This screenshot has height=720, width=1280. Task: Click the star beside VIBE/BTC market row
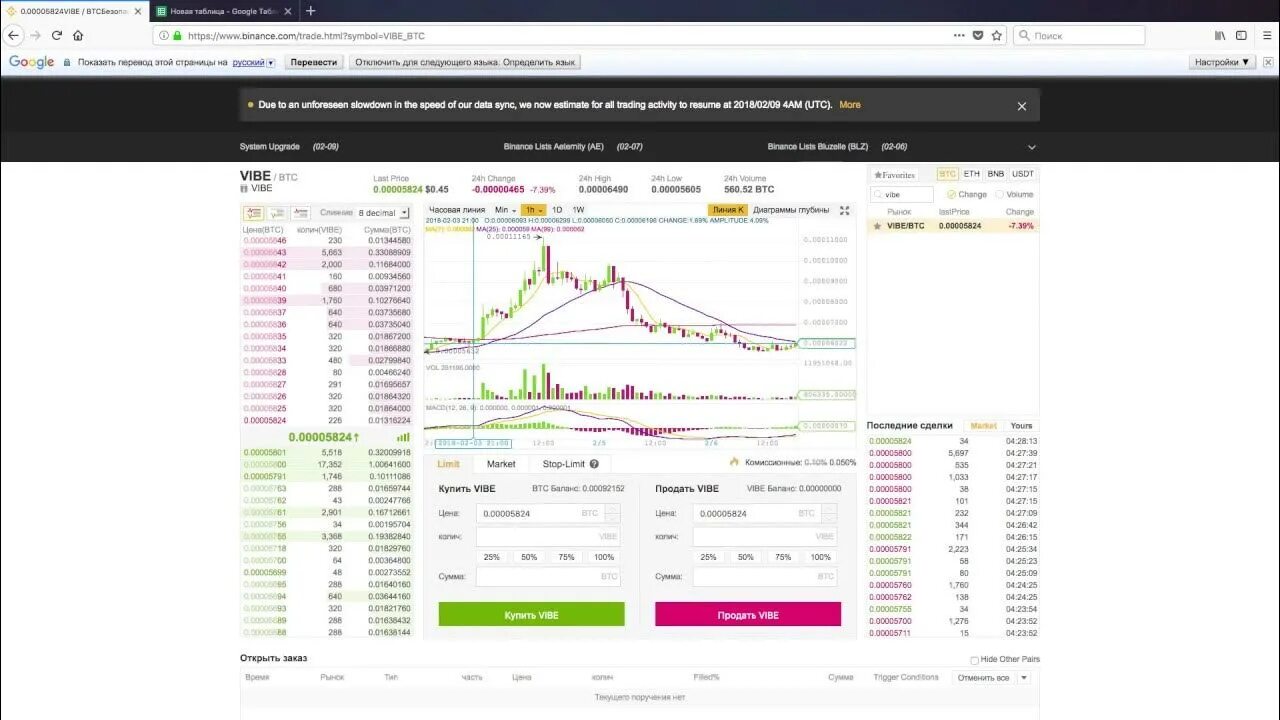(878, 226)
